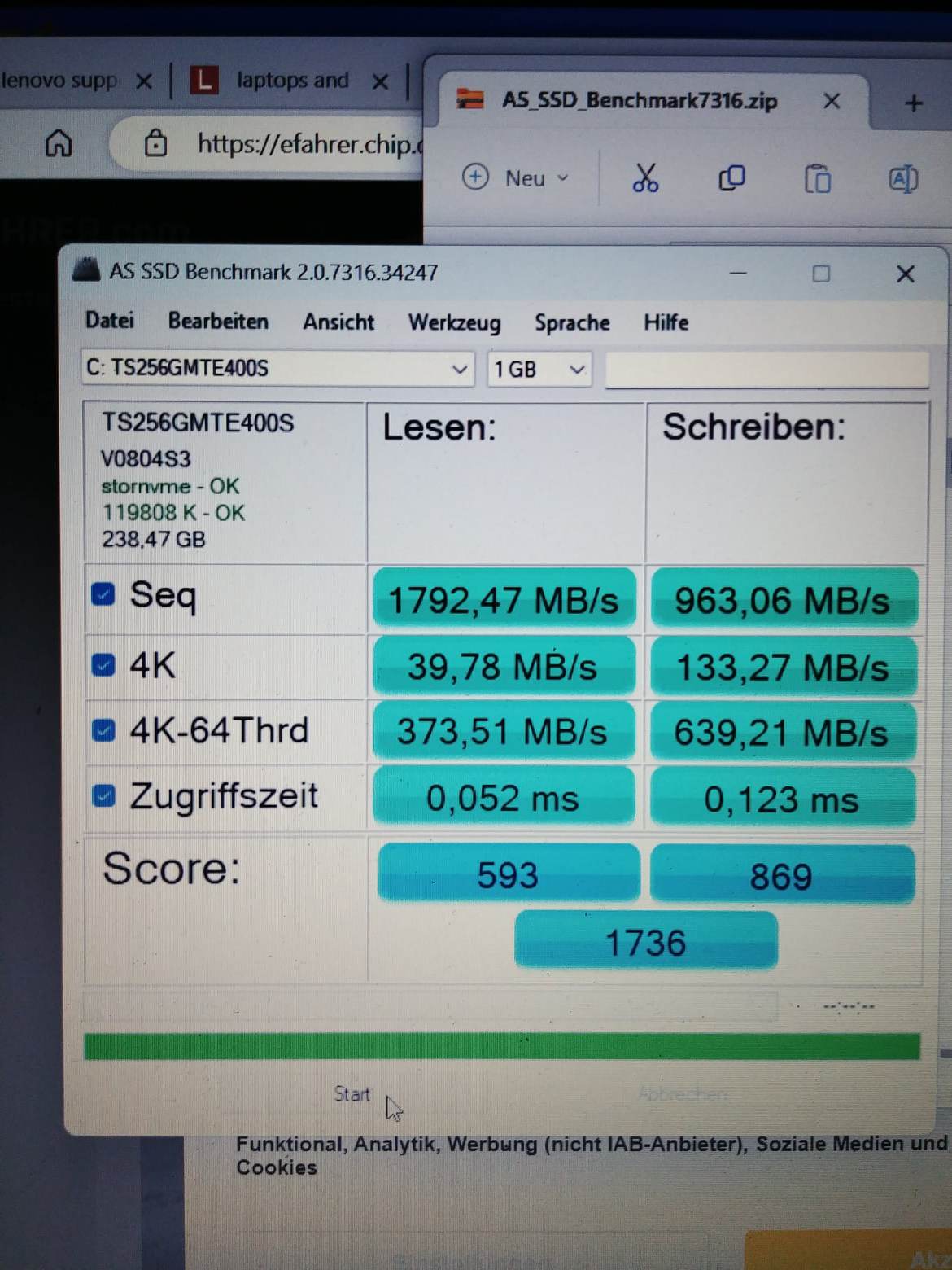This screenshot has height=1270, width=952.
Task: Click the green progress bar in AS SSD
Action: coord(502,1046)
